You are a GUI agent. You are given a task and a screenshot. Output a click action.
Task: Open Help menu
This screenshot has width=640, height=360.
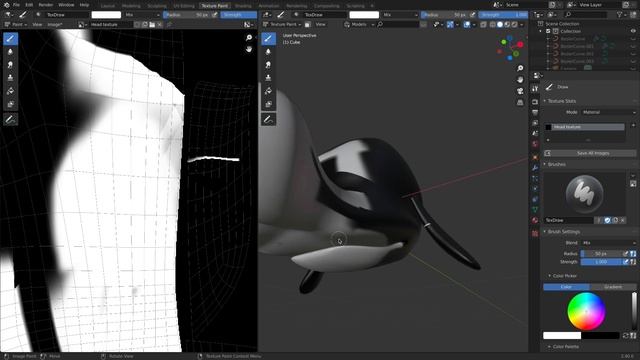coord(84,5)
